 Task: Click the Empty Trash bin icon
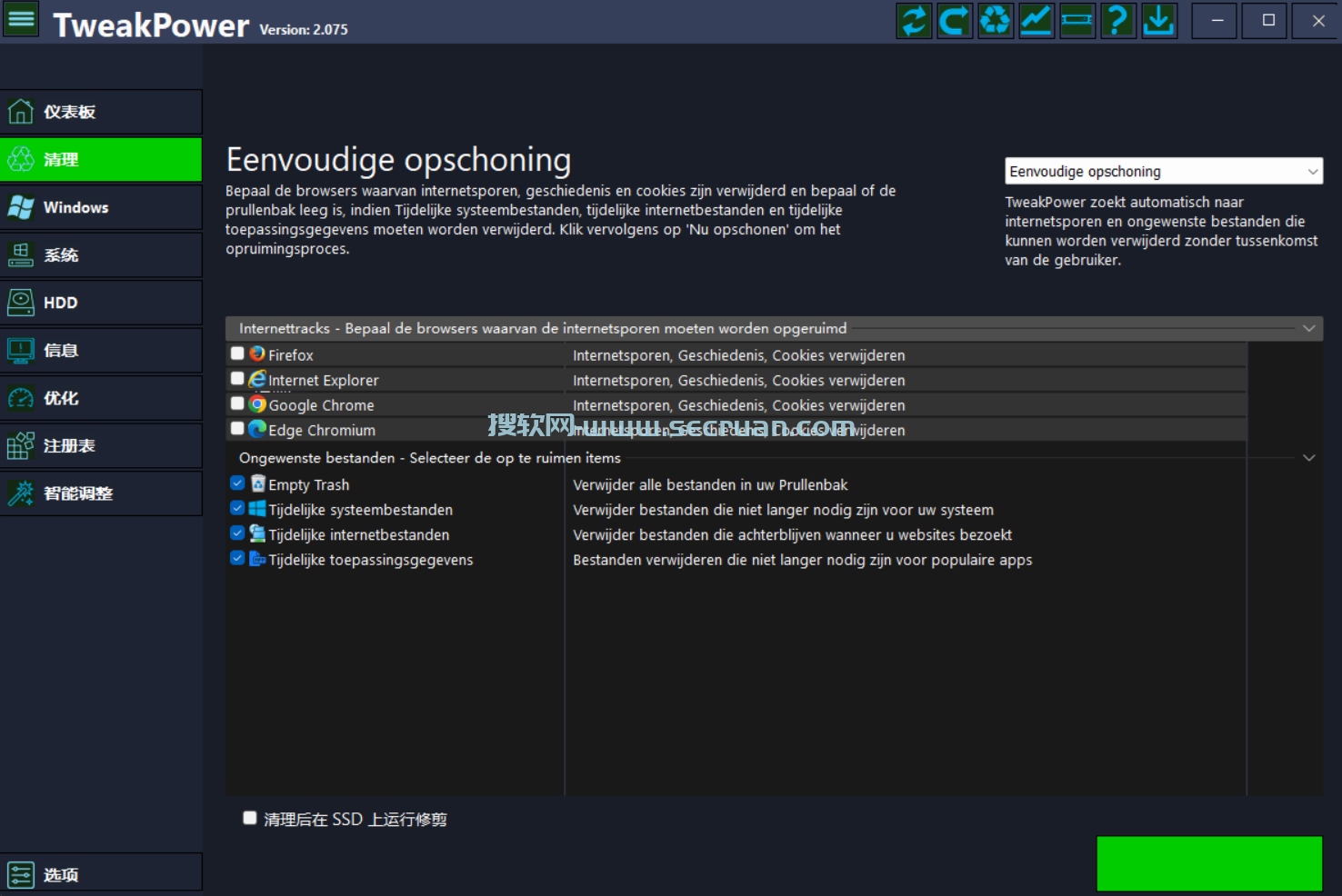coord(258,483)
